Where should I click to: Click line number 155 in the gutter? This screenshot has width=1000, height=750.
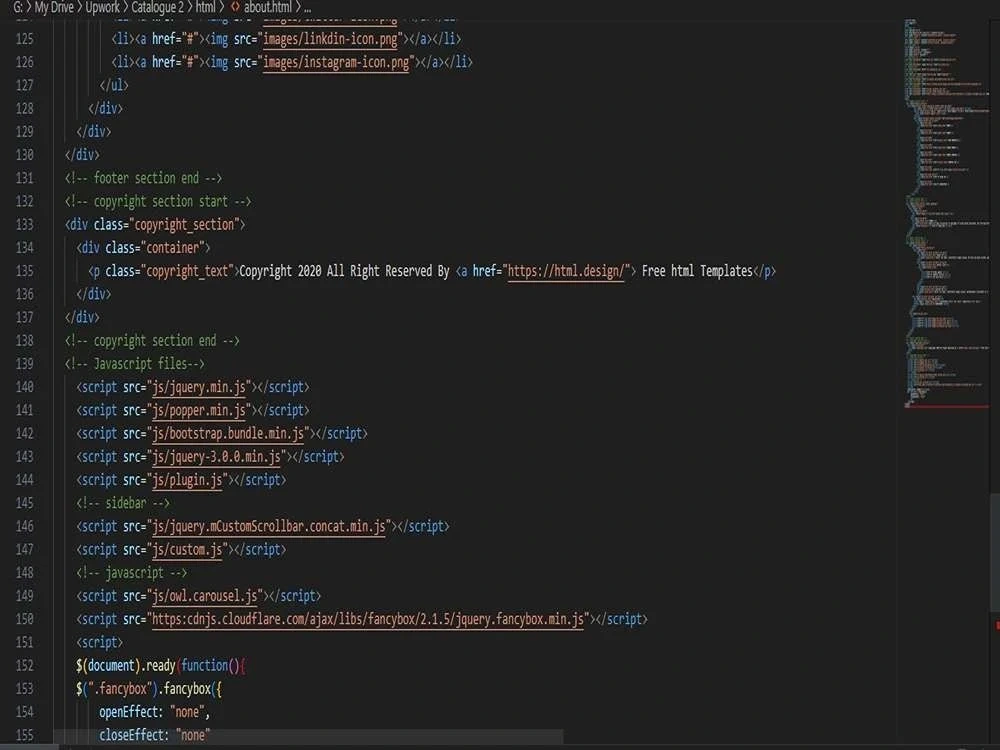25,735
